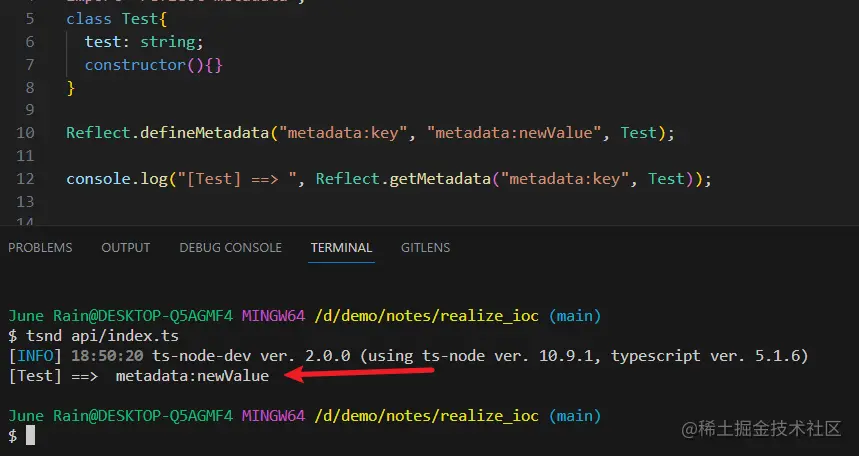Click "metadata:newValue" string on line 10
Image resolution: width=859 pixels, height=456 pixels.
point(514,133)
